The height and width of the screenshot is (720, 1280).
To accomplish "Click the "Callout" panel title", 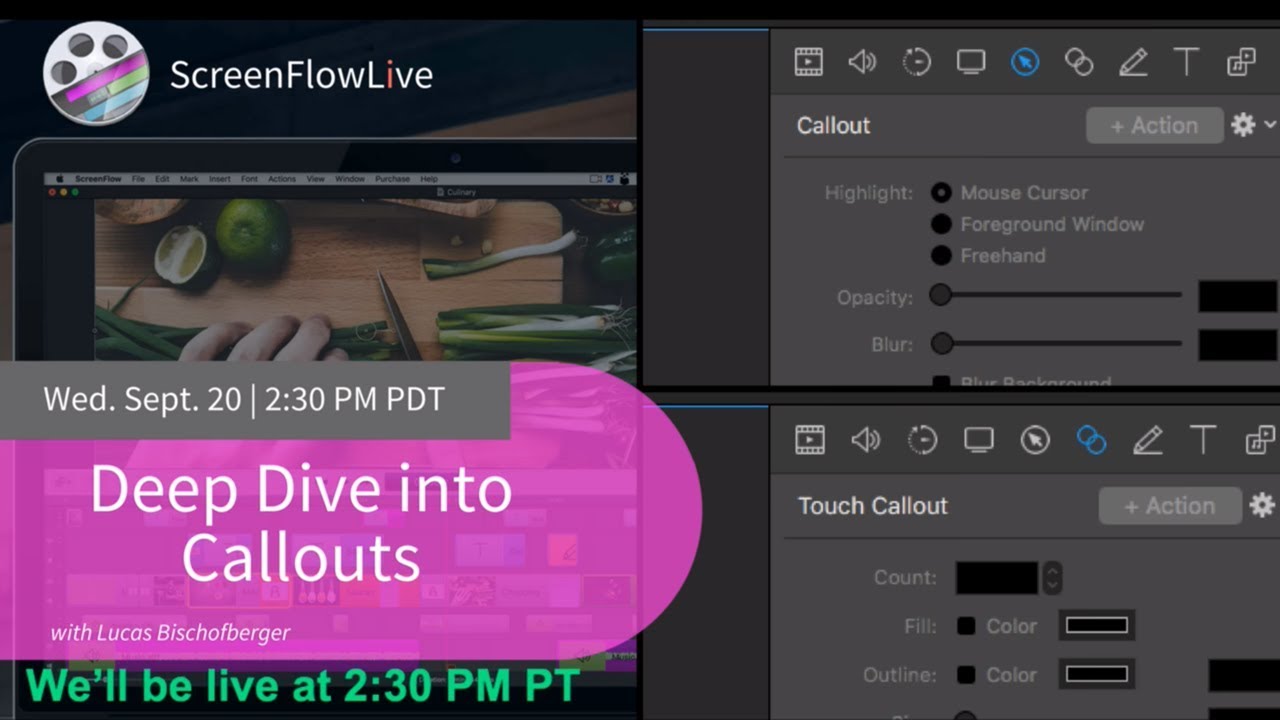I will click(833, 125).
